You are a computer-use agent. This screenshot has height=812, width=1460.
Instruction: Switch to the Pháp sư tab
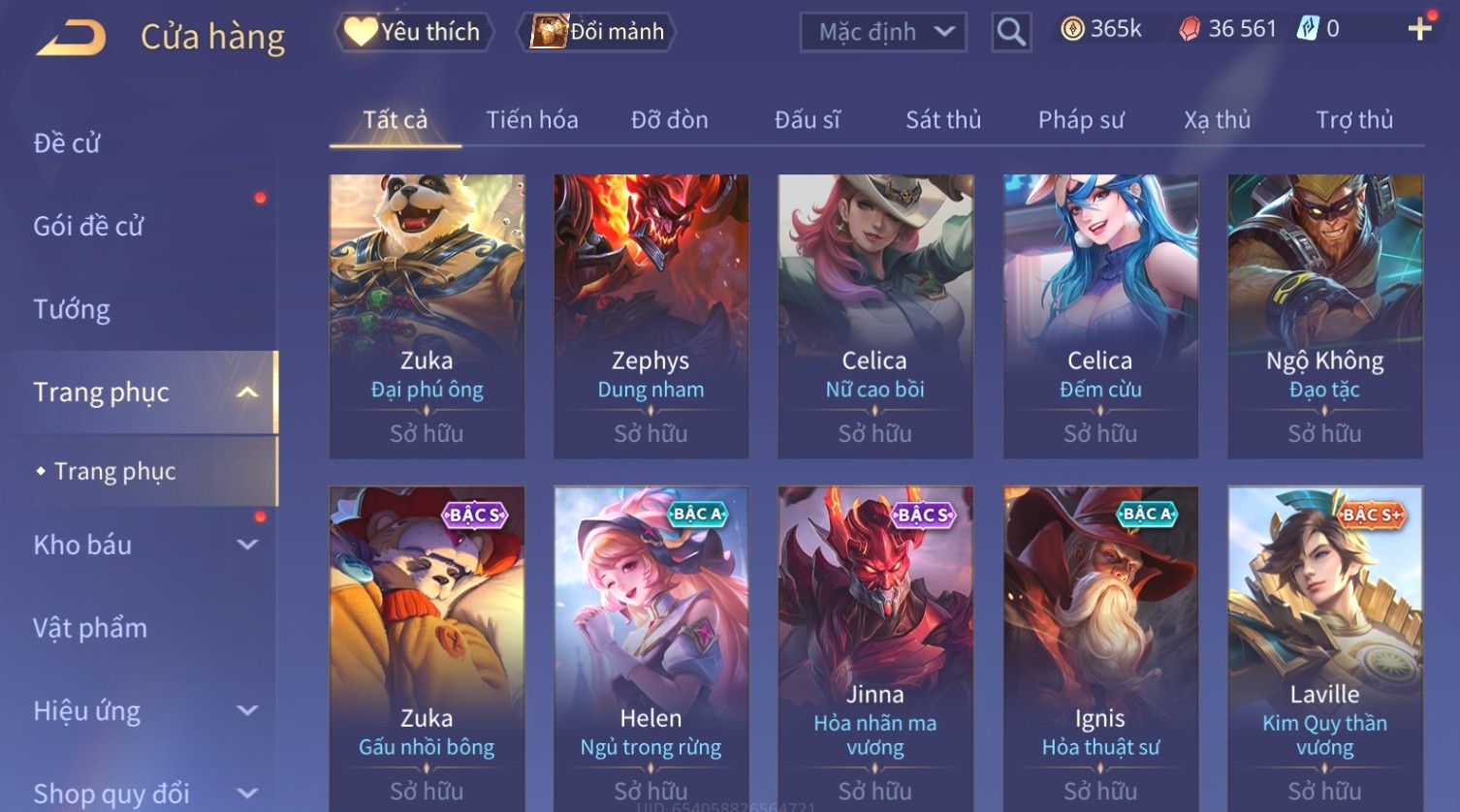point(1081,120)
